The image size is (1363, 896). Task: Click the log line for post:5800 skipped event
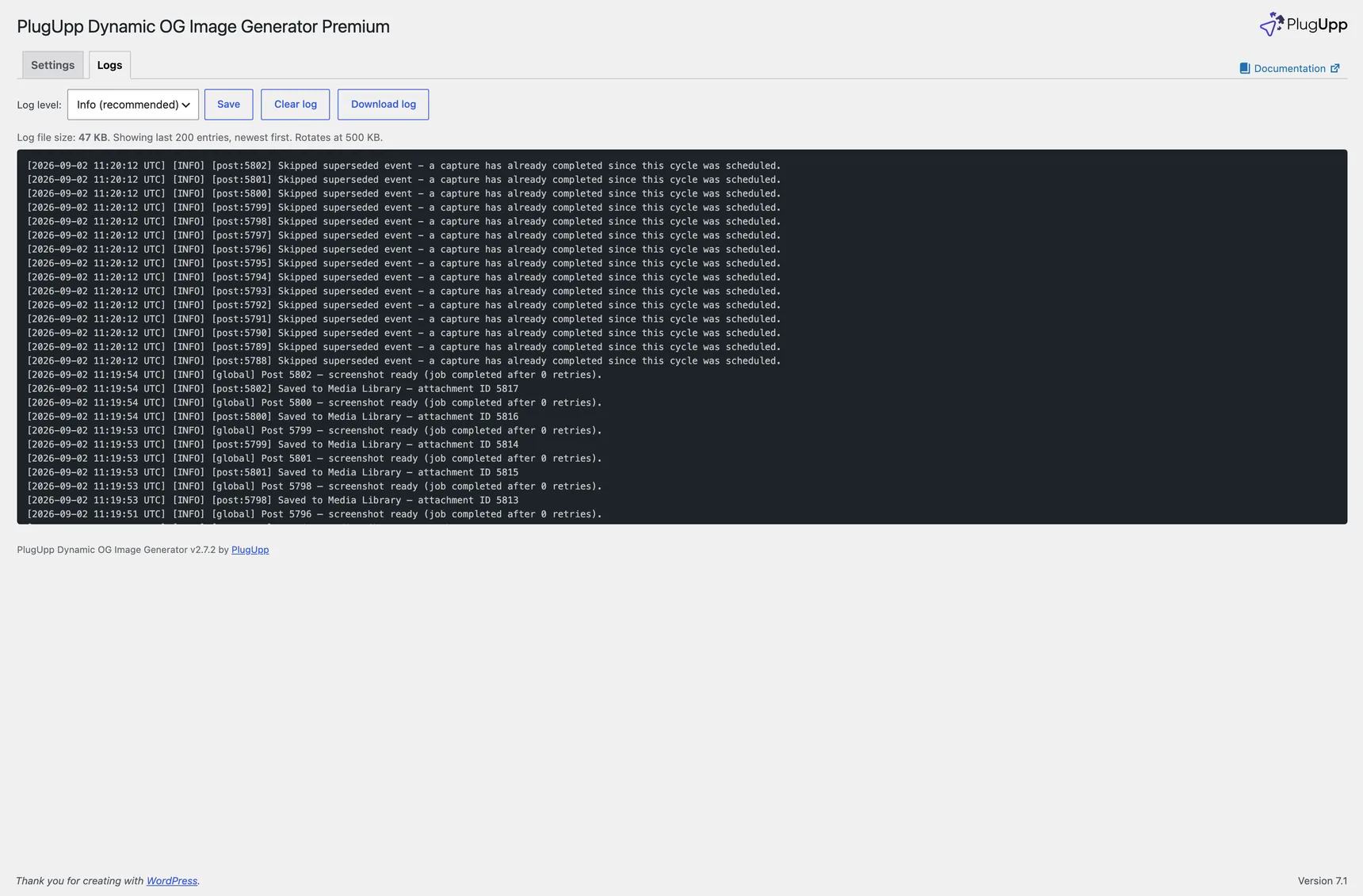click(404, 193)
